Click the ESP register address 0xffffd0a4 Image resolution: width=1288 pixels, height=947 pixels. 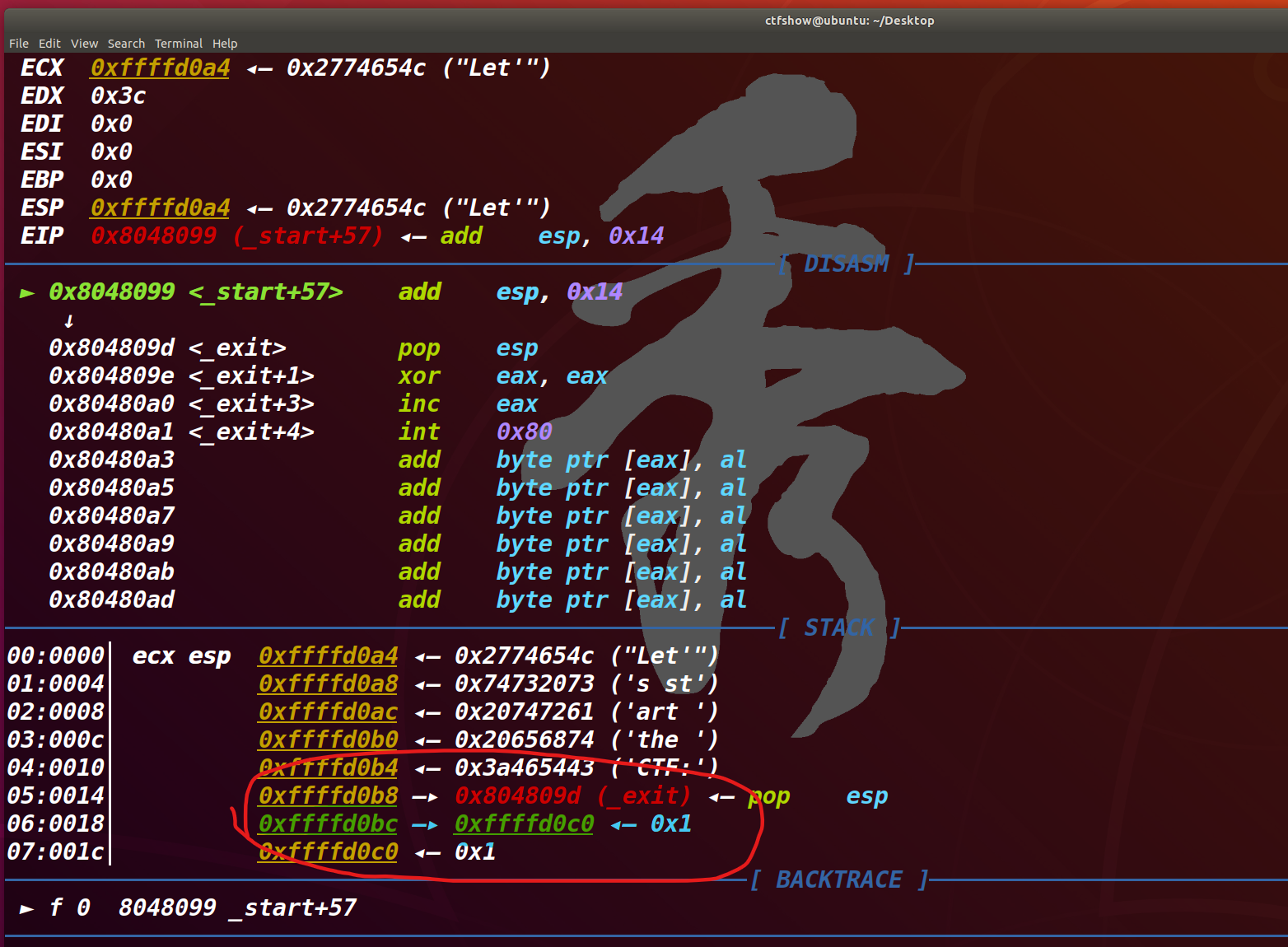point(160,208)
